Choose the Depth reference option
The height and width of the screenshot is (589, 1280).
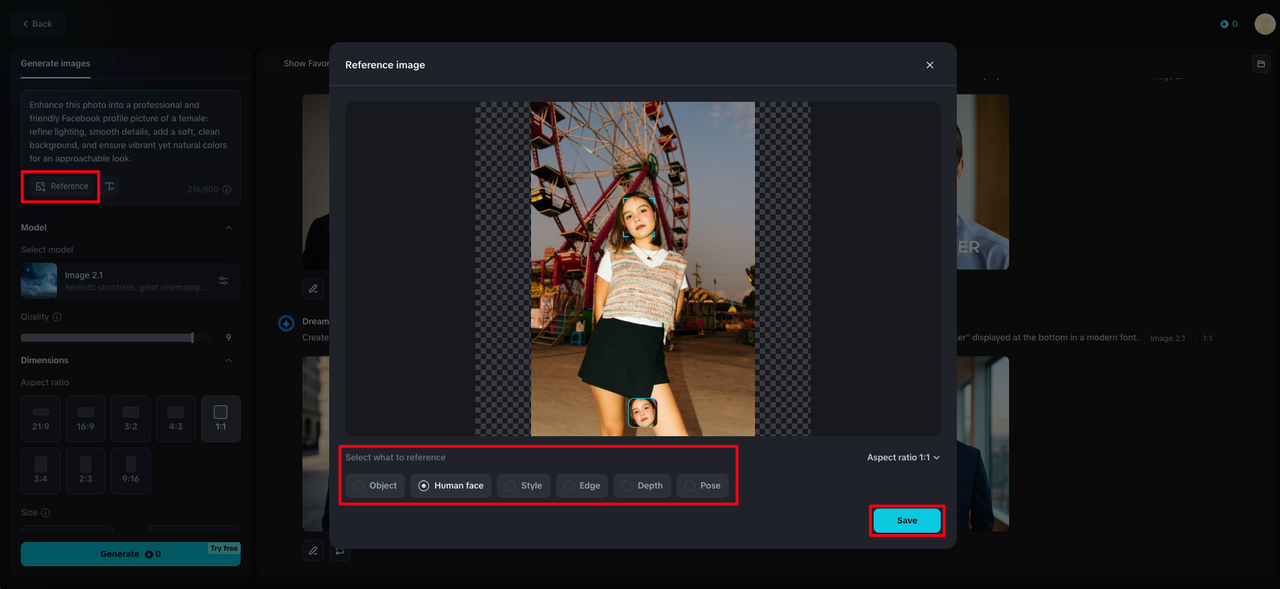pos(642,486)
